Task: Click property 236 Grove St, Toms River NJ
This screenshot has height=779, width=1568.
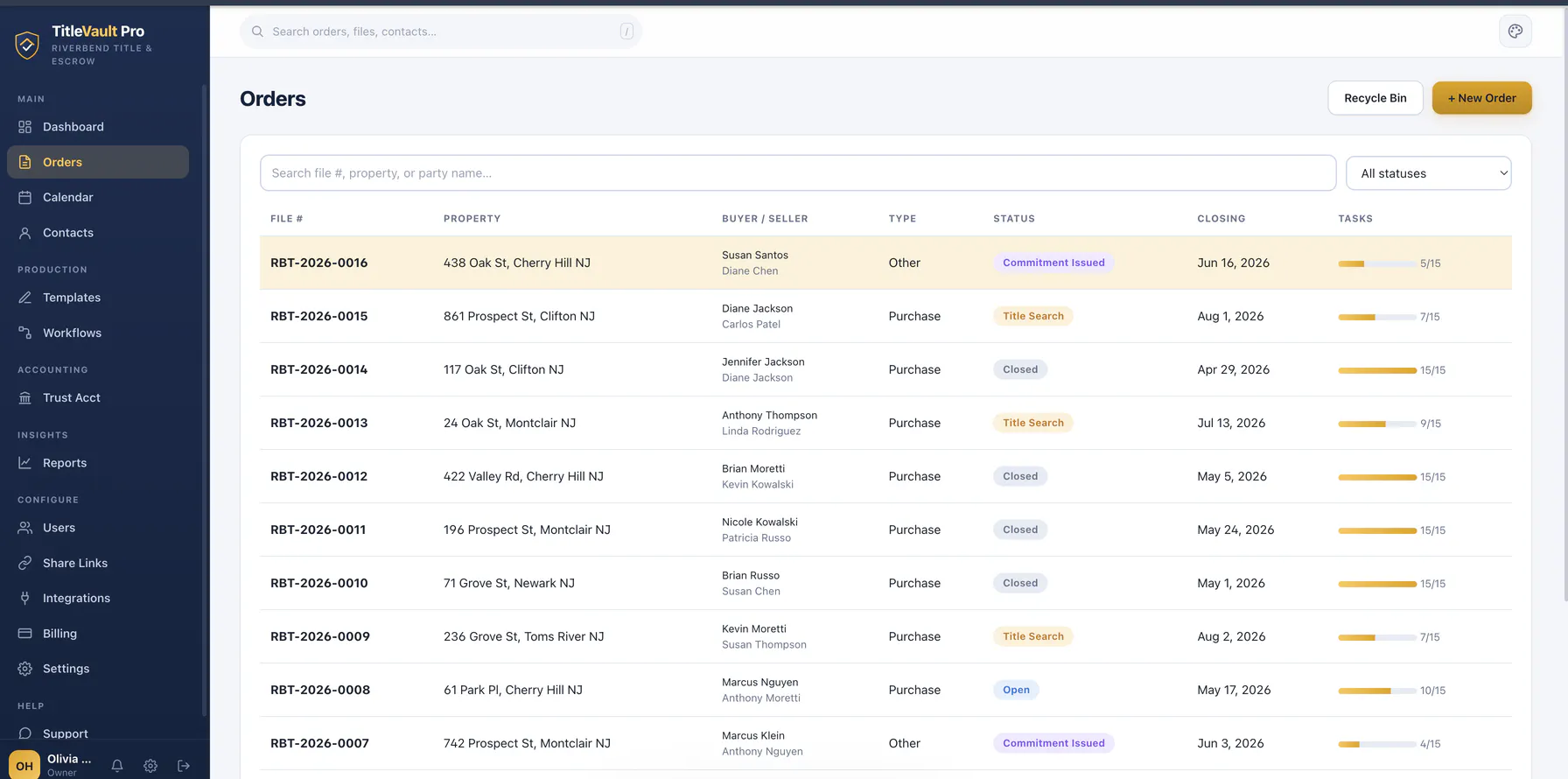Action: [x=524, y=636]
